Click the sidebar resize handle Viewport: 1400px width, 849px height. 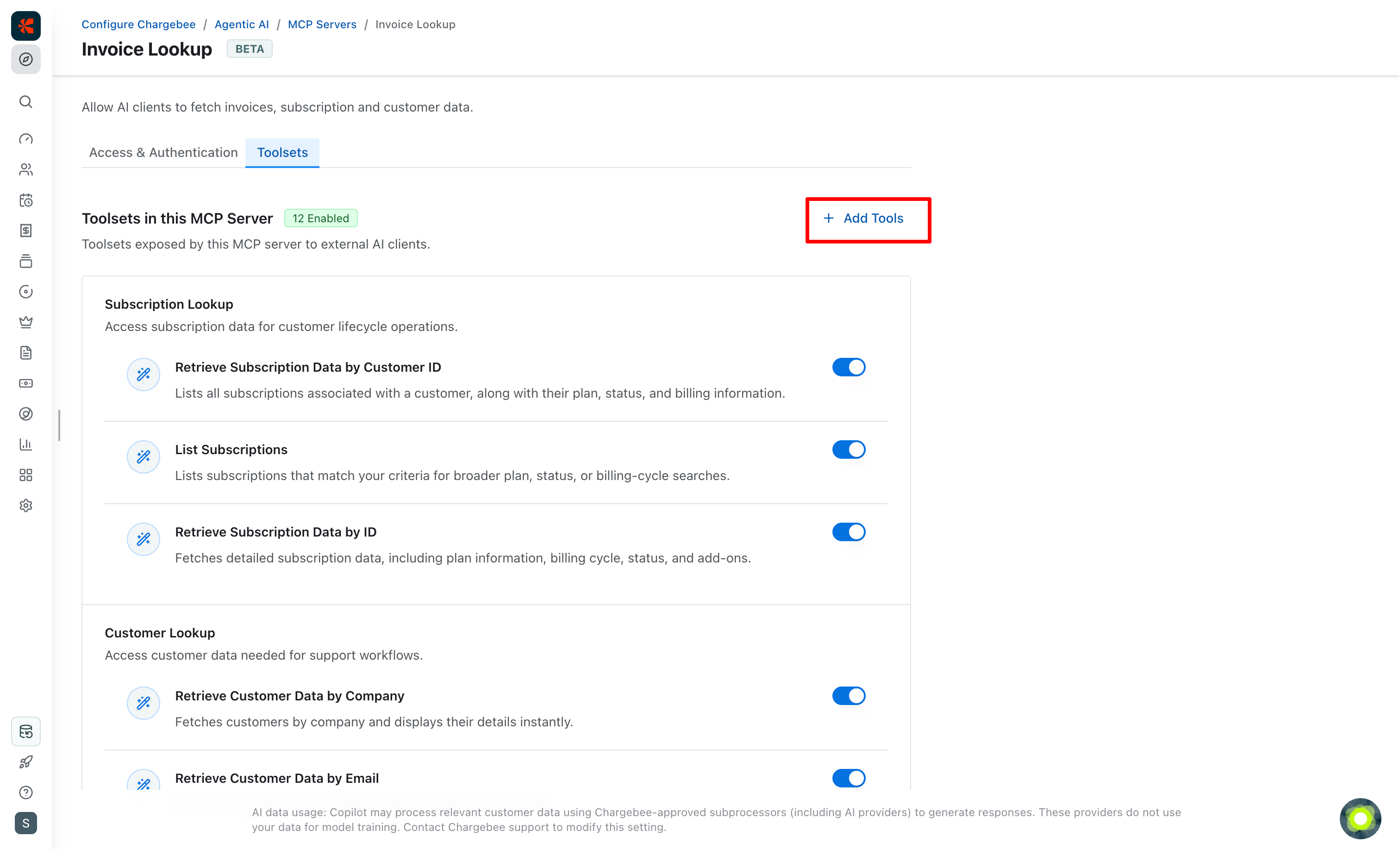59,425
